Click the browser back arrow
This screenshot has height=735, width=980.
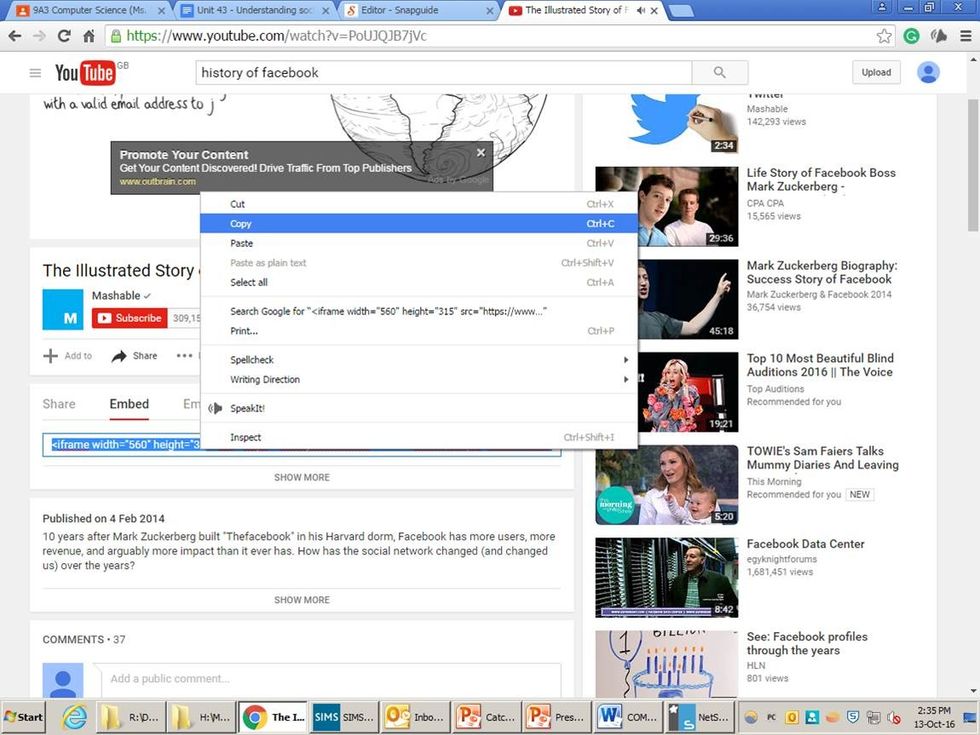15,36
